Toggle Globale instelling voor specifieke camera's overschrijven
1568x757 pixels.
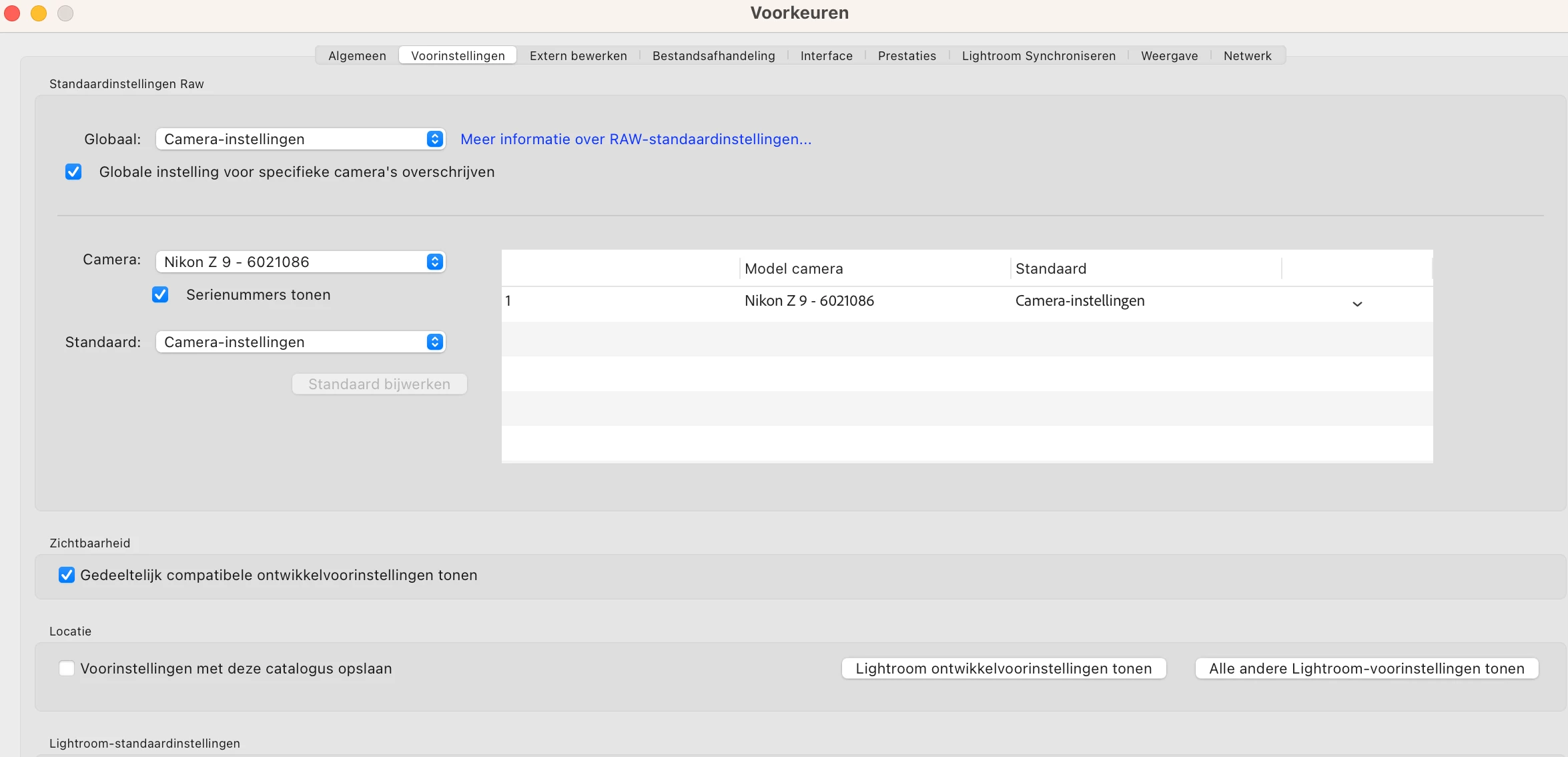pyautogui.click(x=73, y=172)
